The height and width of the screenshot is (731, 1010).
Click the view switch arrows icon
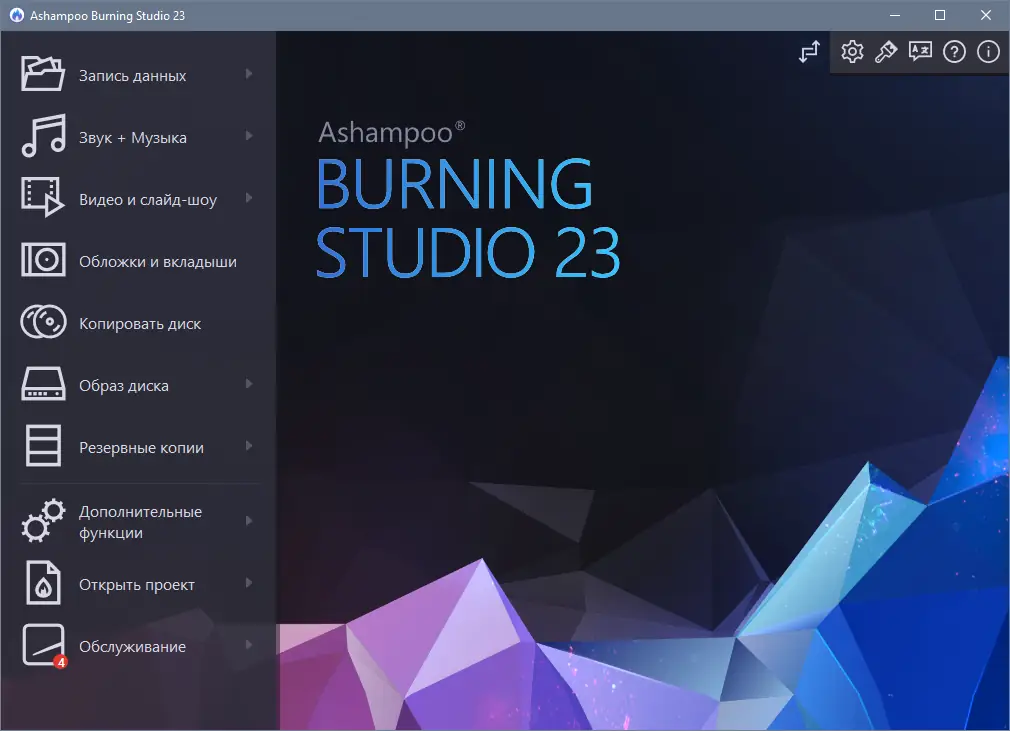tap(809, 51)
